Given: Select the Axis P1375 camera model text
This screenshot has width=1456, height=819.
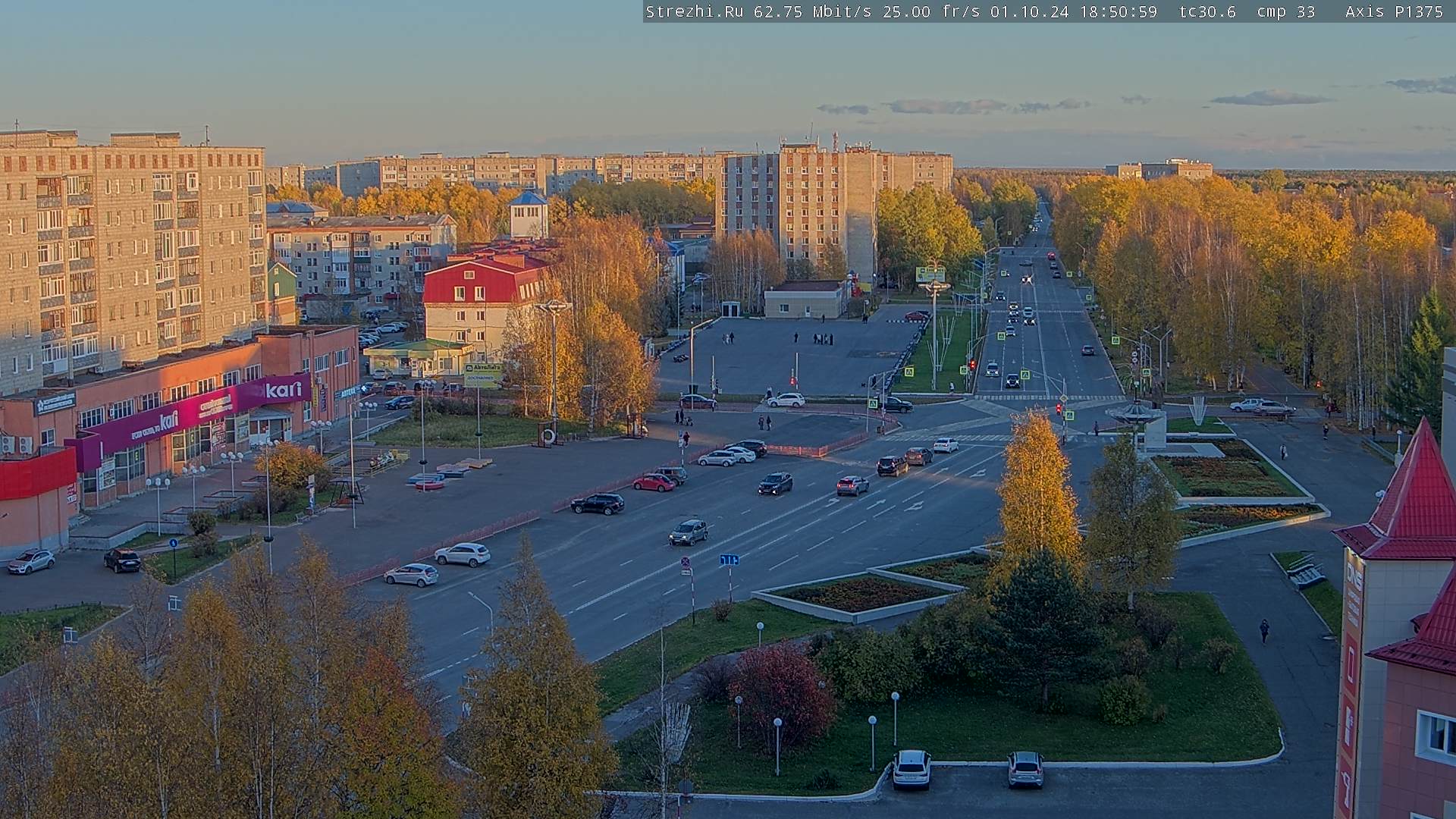Looking at the screenshot, I should (1394, 12).
